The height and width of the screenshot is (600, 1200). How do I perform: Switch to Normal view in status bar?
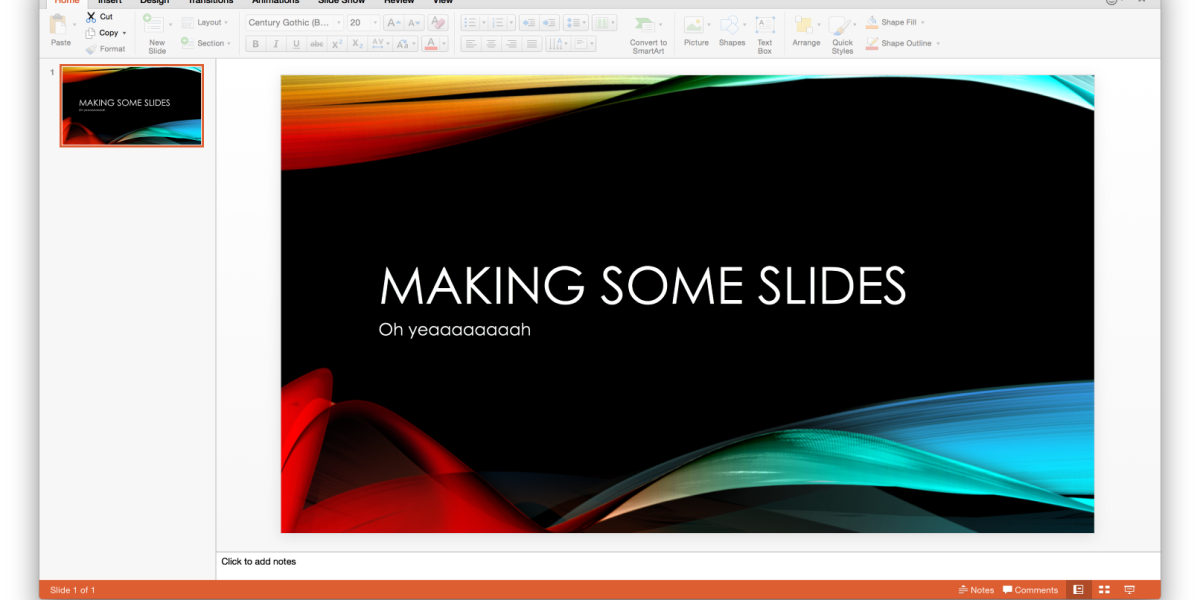[x=1079, y=590]
